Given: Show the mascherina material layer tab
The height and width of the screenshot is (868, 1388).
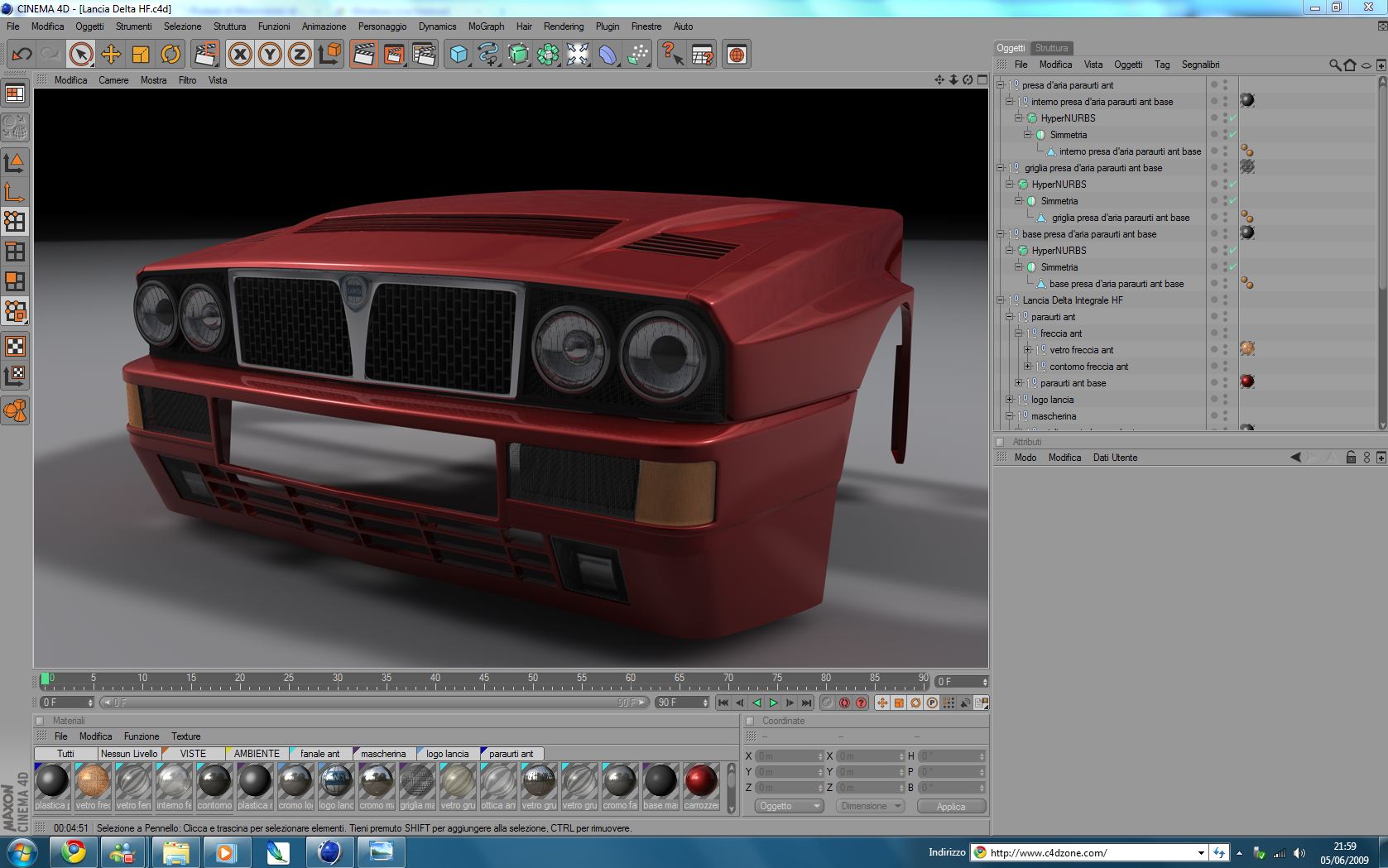Looking at the screenshot, I should pyautogui.click(x=382, y=754).
